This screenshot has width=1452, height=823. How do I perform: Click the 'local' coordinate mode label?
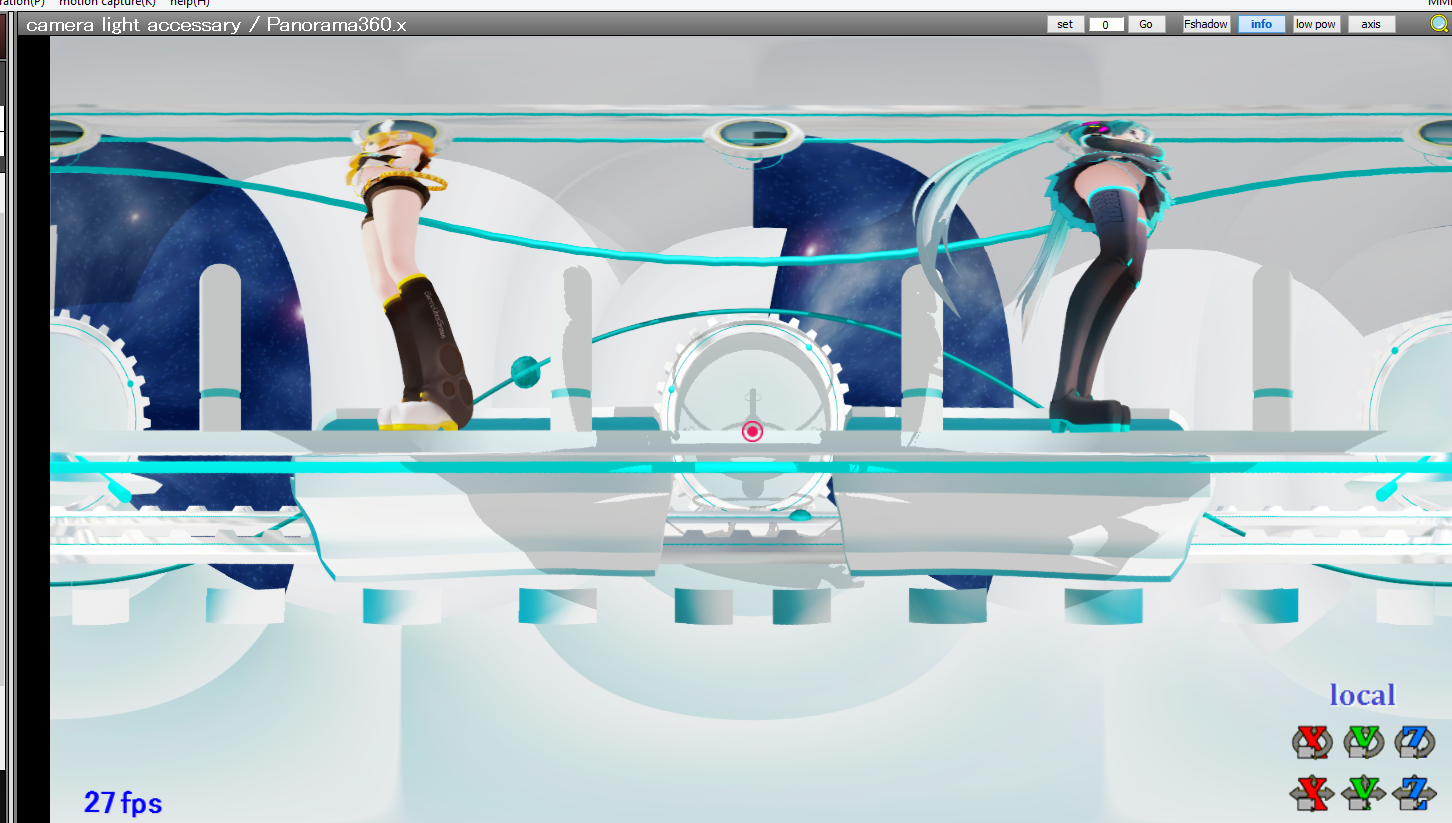tap(1362, 695)
